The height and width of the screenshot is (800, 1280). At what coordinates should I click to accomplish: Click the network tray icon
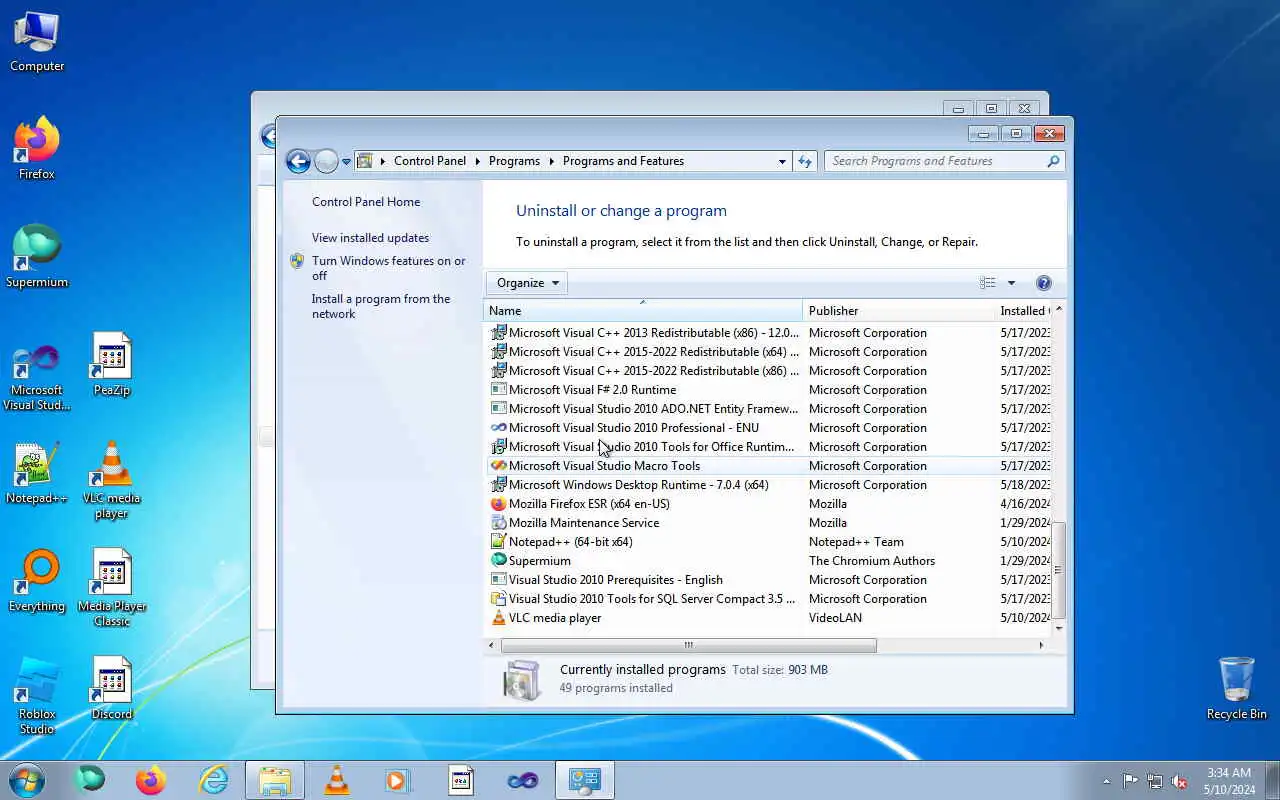[x=1155, y=781]
